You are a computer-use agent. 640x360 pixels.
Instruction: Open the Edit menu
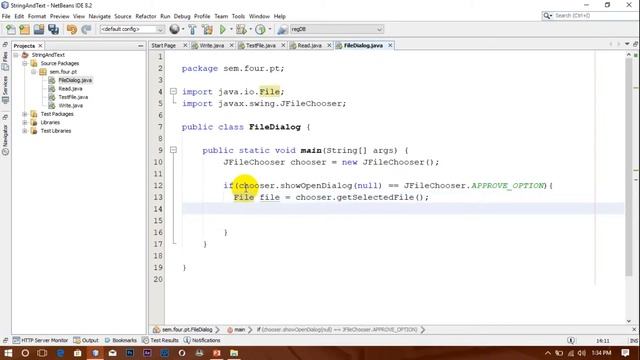19,16
